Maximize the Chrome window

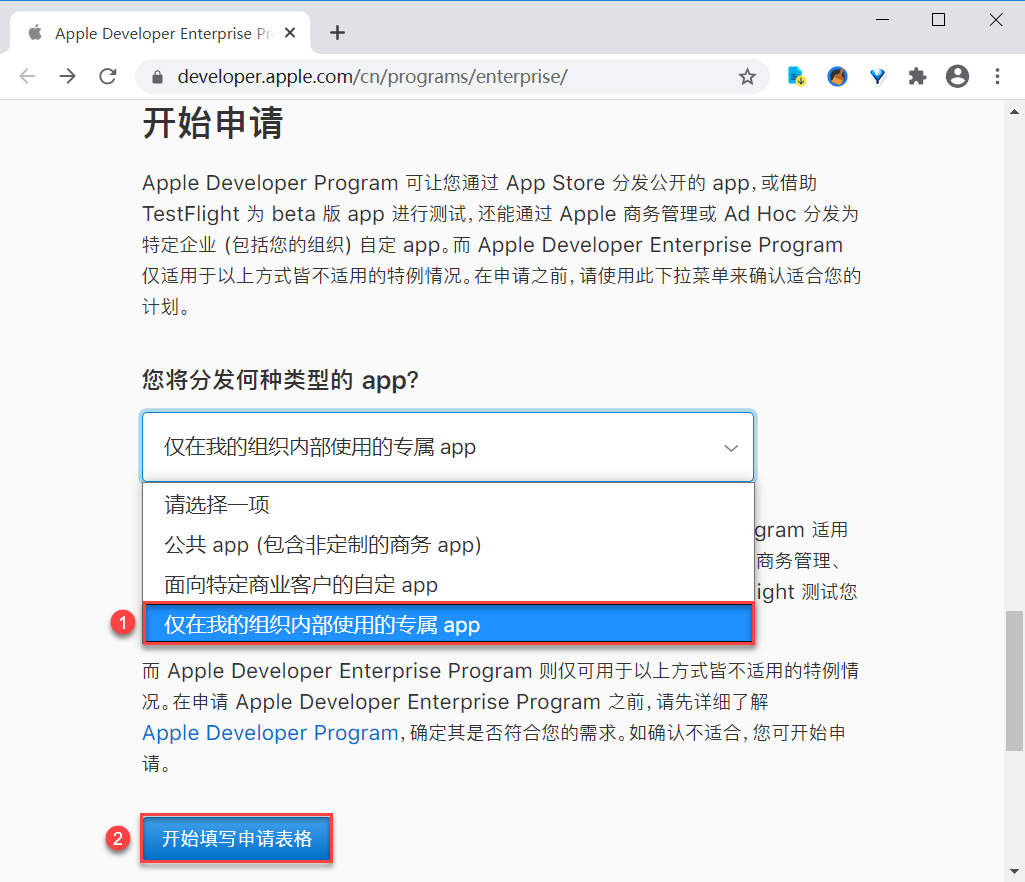click(x=938, y=20)
